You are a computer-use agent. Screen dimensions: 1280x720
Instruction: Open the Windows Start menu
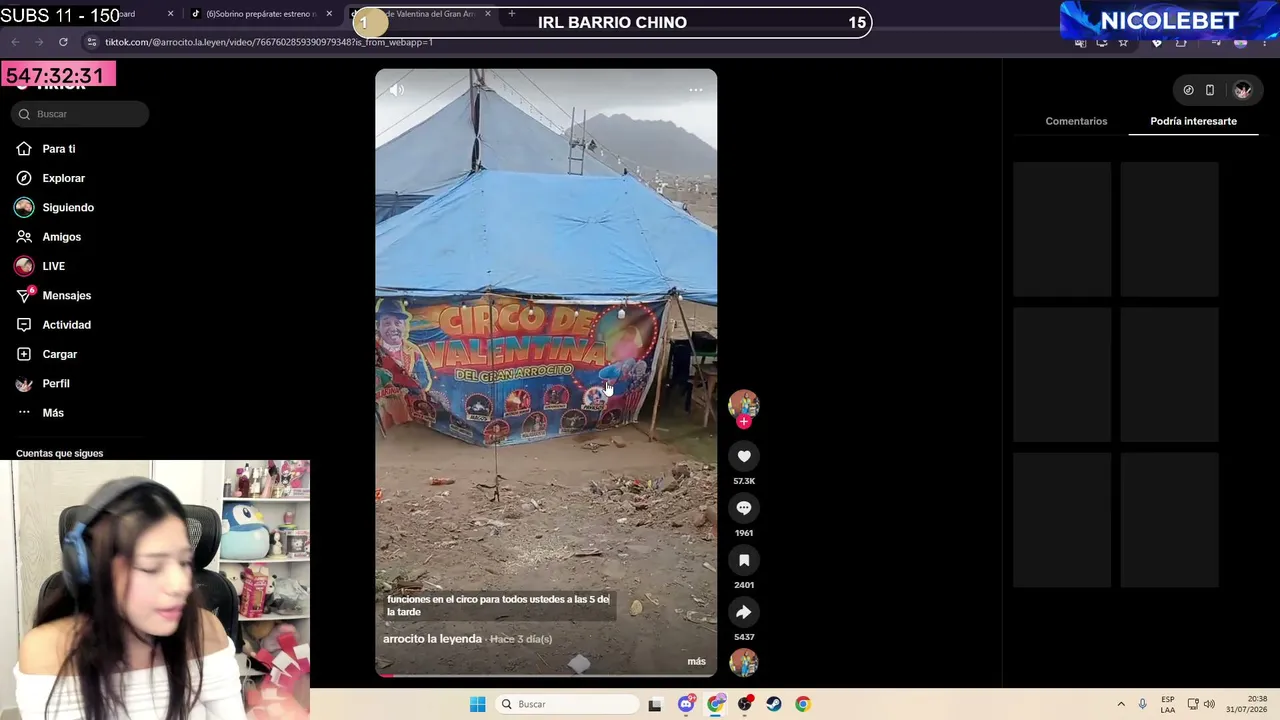tap(478, 704)
